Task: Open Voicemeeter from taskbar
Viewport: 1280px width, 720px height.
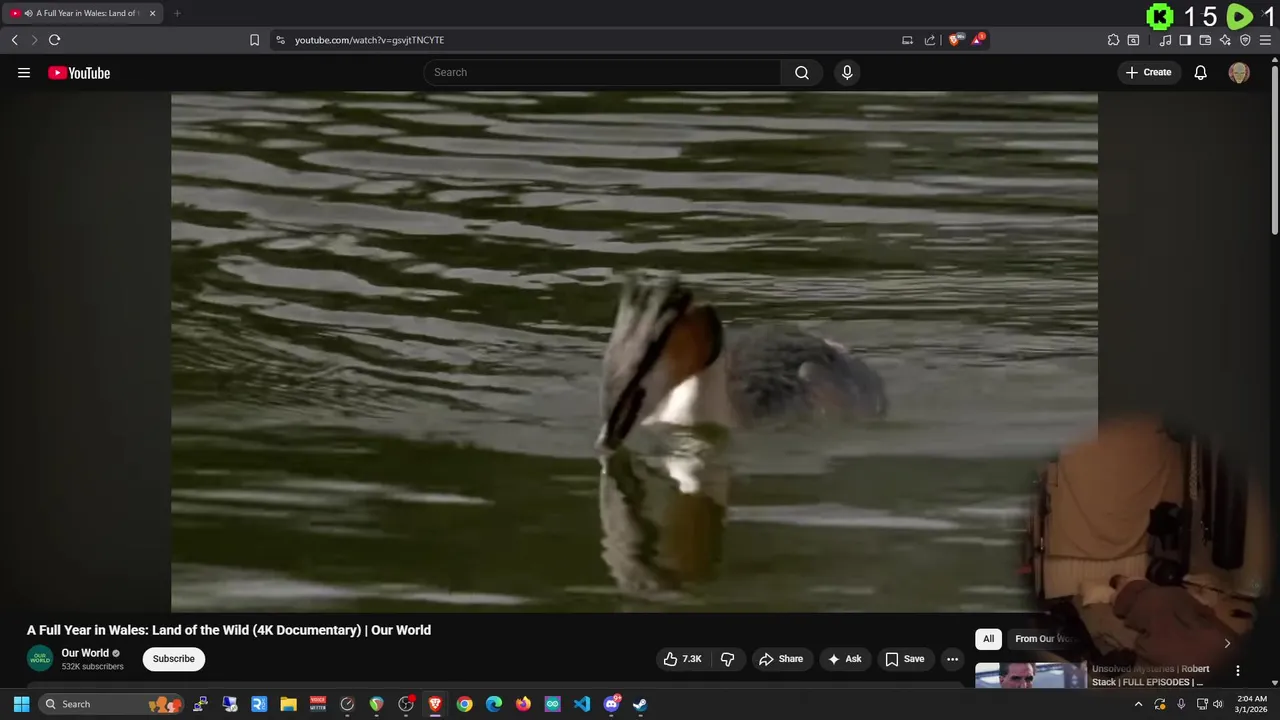Action: (x=318, y=704)
